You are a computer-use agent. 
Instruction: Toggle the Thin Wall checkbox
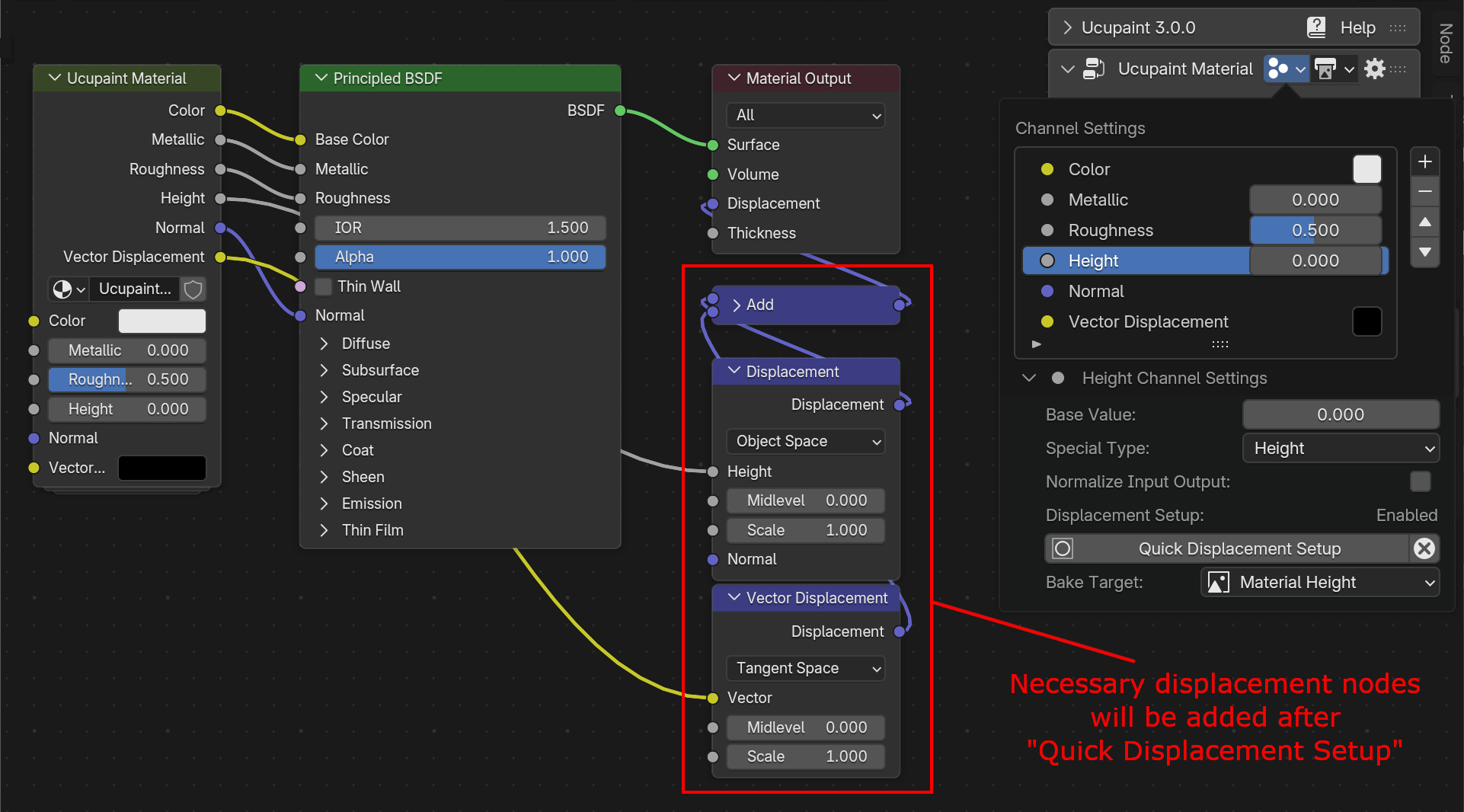(x=324, y=286)
